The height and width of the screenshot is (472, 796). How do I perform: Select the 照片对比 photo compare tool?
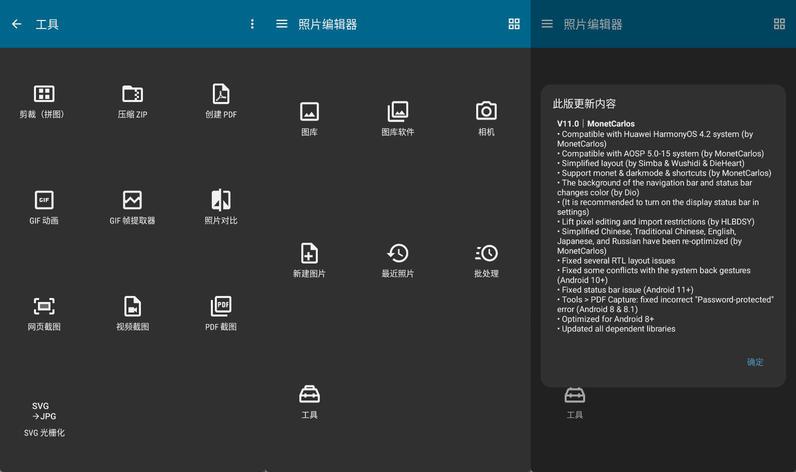[221, 207]
